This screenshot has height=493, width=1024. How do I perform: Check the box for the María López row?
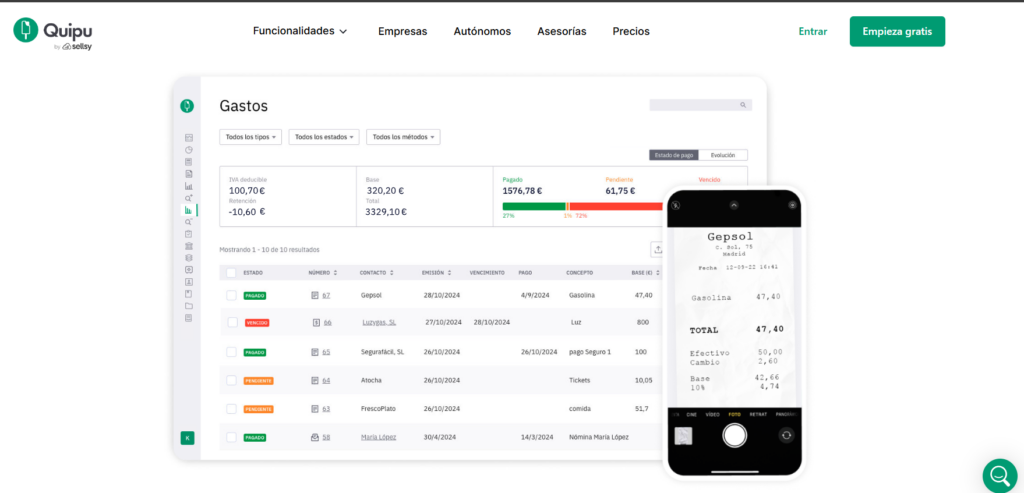pos(231,437)
